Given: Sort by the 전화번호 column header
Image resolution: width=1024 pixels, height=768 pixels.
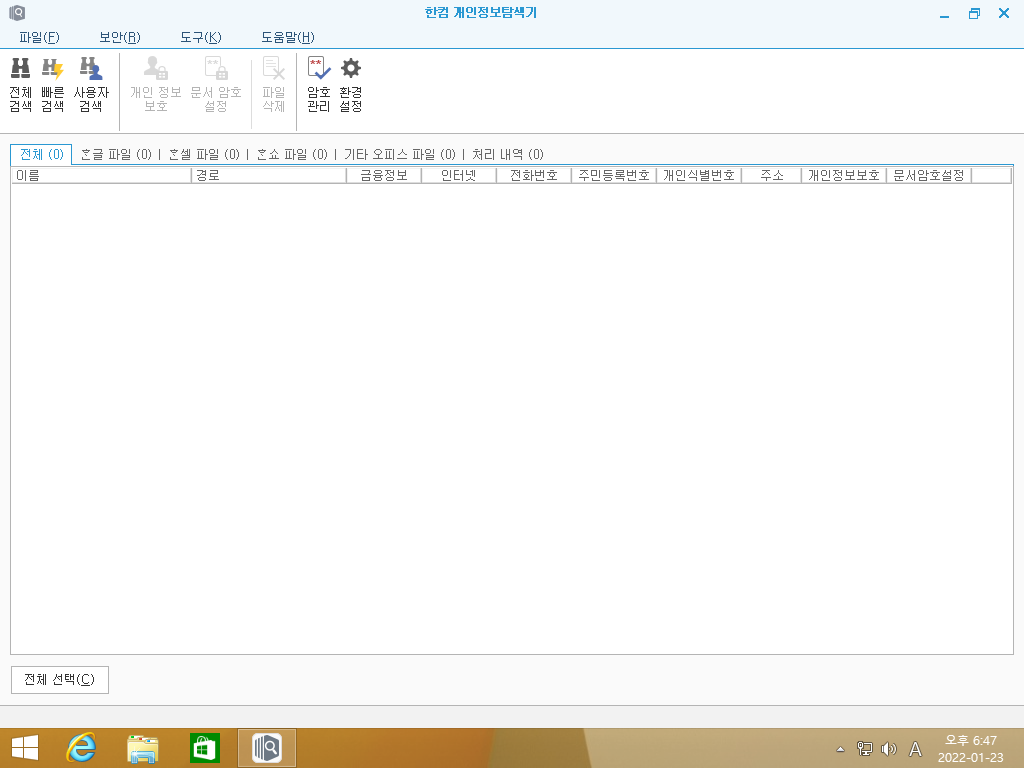Looking at the screenshot, I should [534, 175].
